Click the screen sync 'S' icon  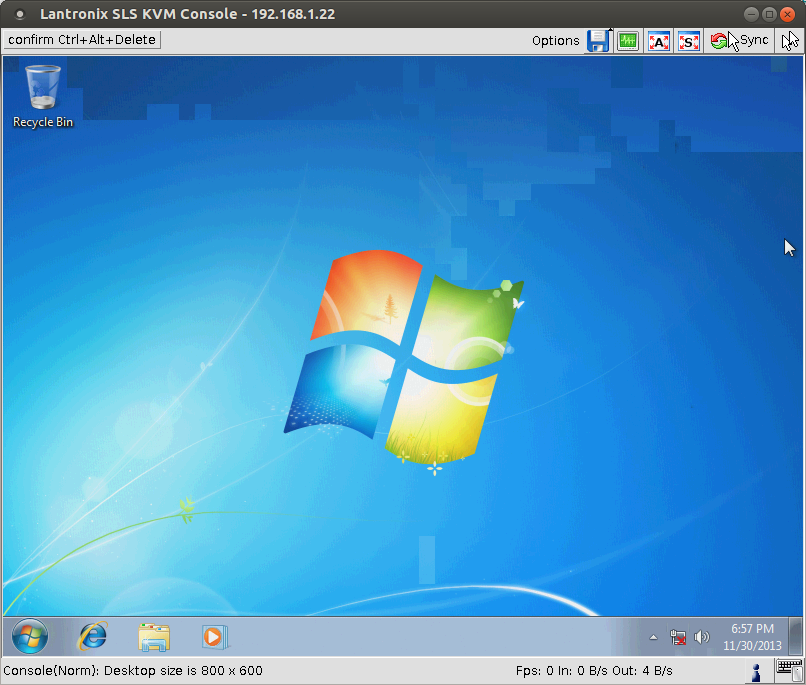[689, 40]
